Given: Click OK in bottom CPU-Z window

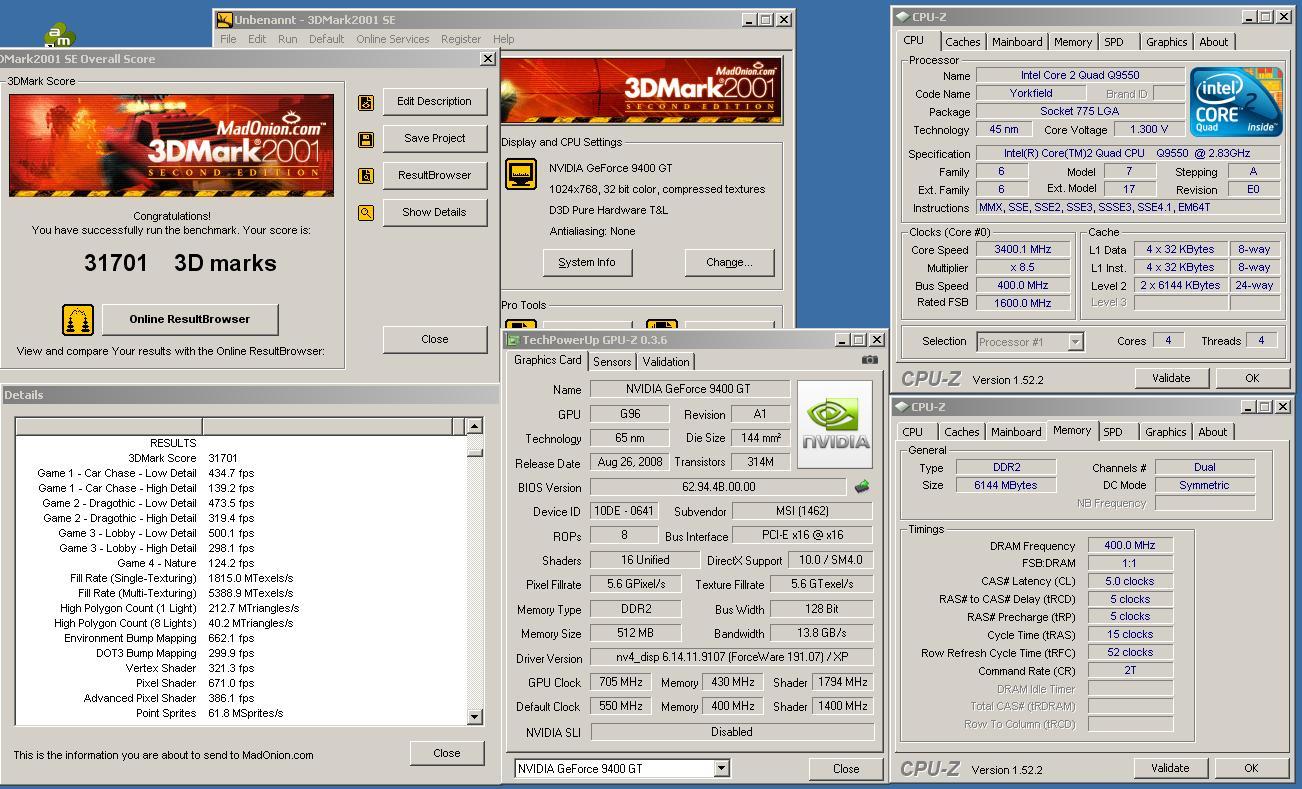Looking at the screenshot, I should [1251, 768].
